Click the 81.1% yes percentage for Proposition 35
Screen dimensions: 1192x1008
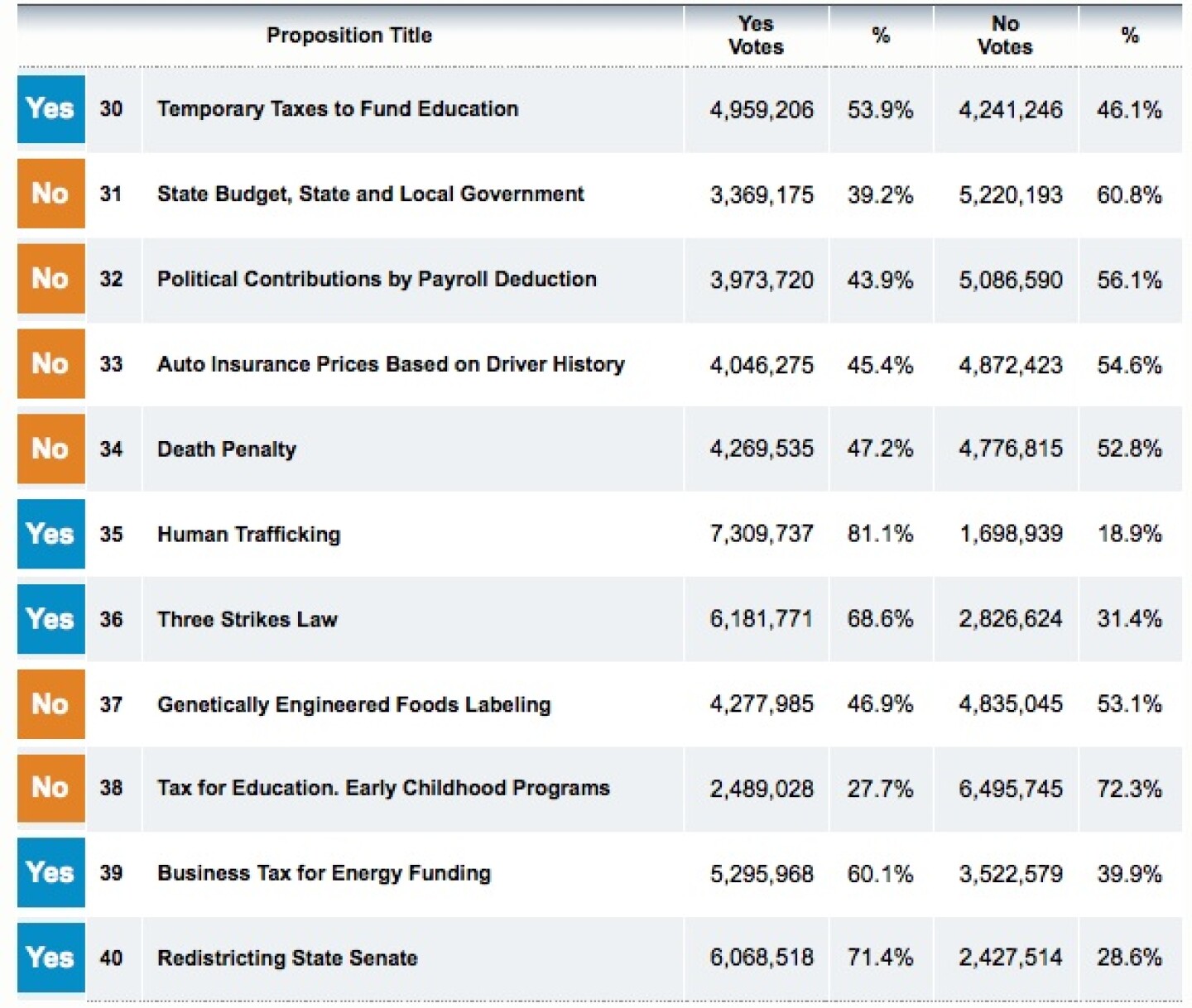[x=880, y=534]
